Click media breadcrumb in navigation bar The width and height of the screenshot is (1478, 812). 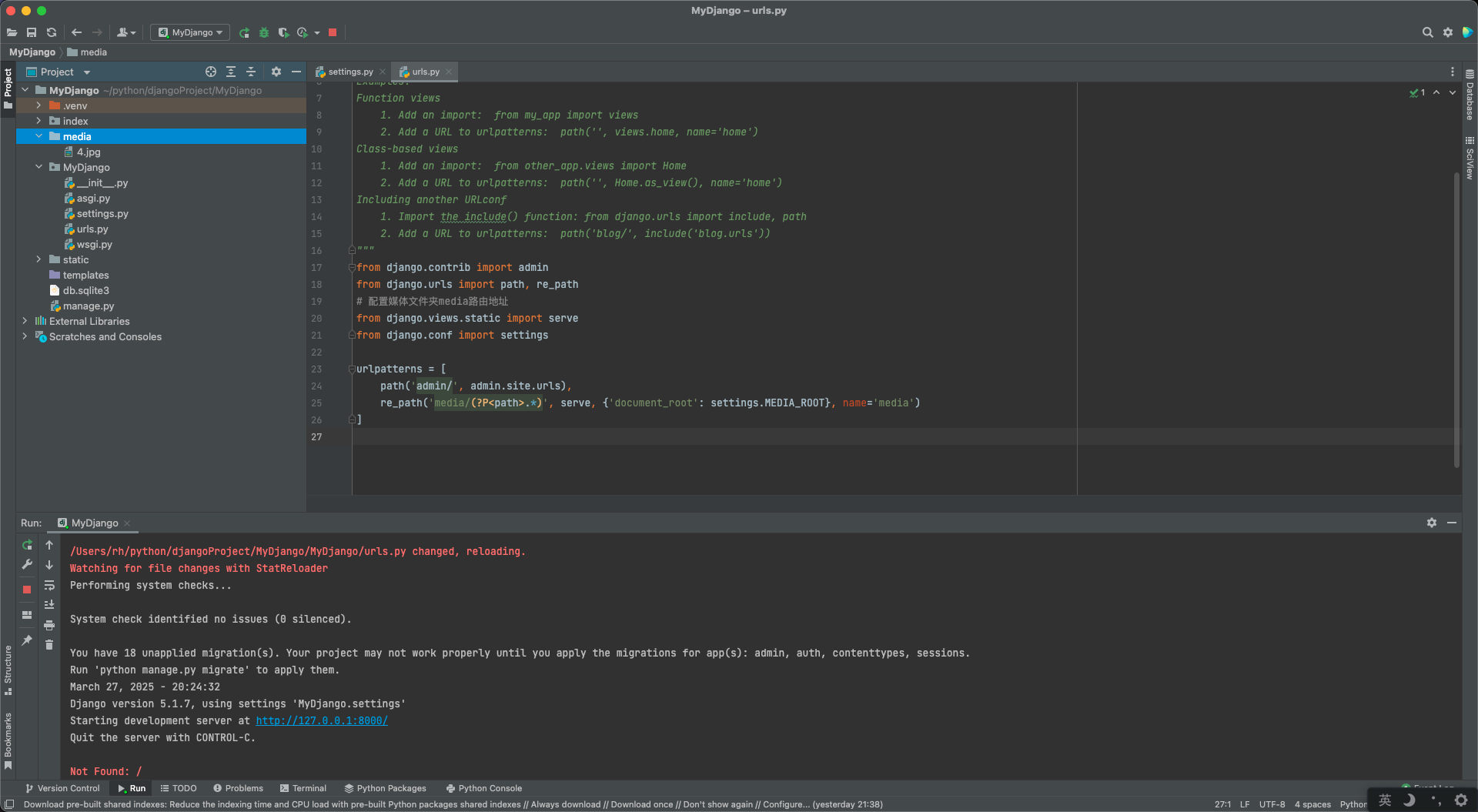(87, 52)
